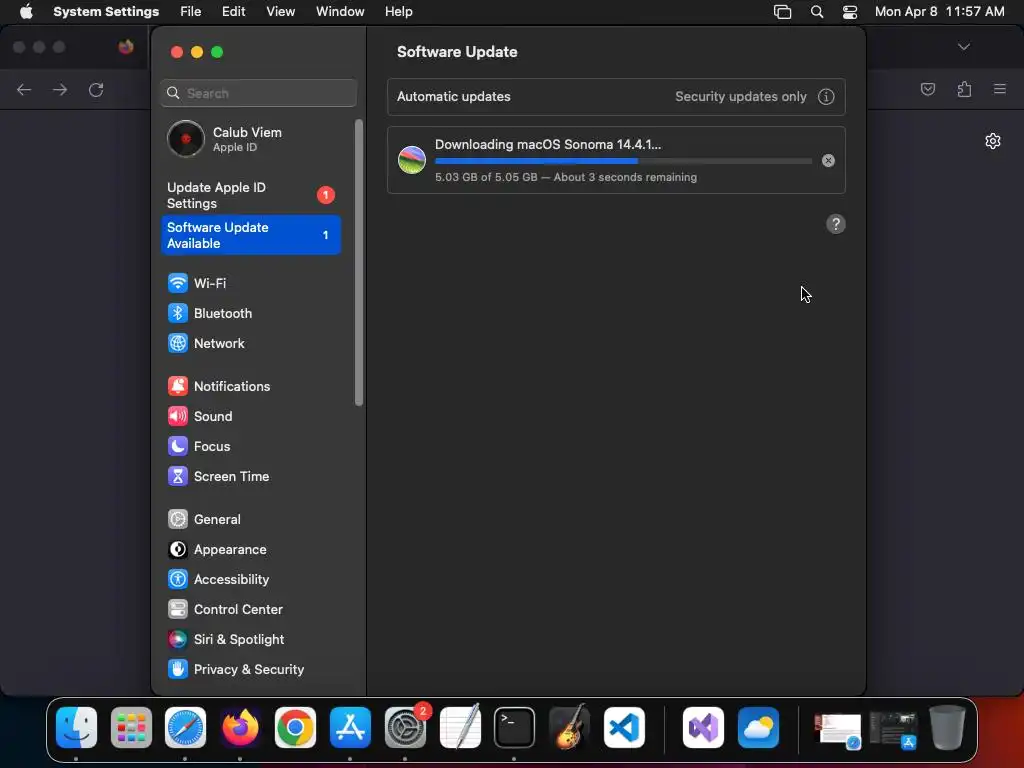1024x768 pixels.
Task: Open Siri & Spotlight settings
Action: click(251, 640)
